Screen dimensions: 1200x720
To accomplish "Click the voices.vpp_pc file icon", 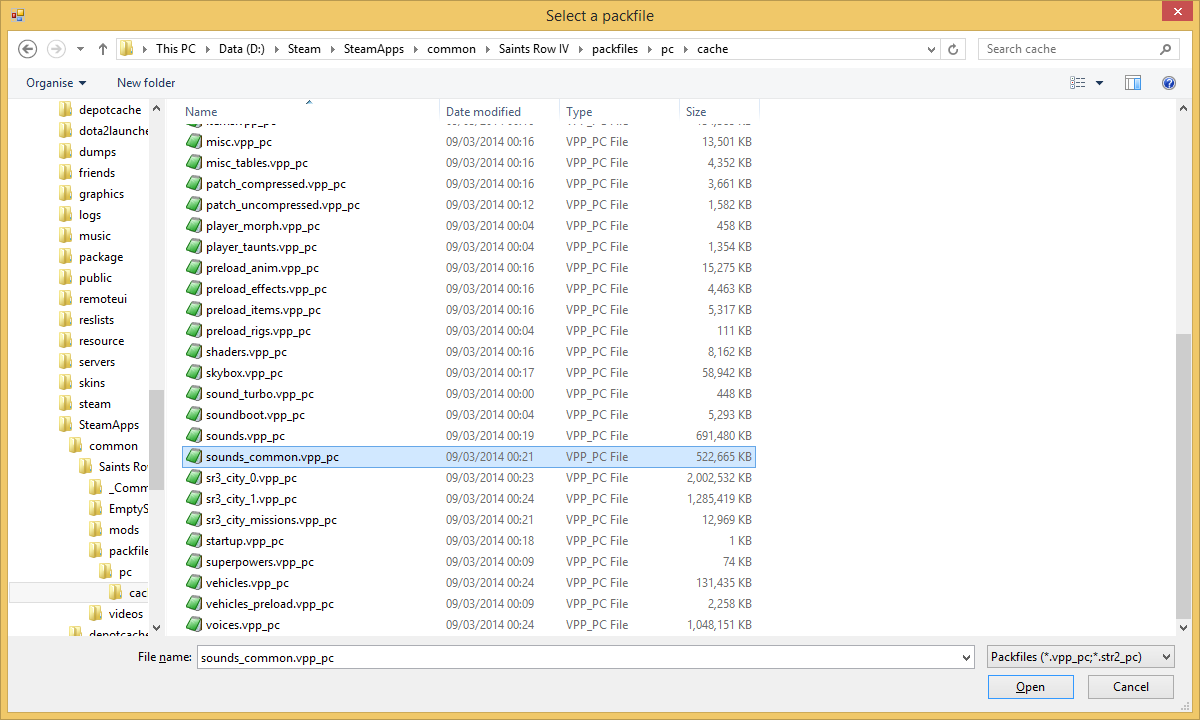I will [194, 625].
